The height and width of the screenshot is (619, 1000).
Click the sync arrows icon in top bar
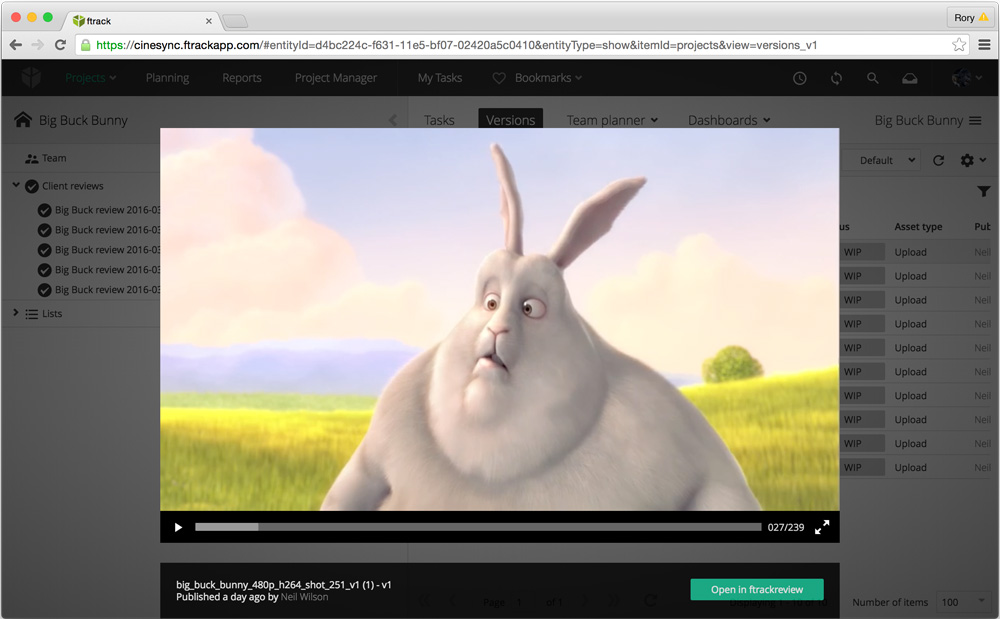836,78
